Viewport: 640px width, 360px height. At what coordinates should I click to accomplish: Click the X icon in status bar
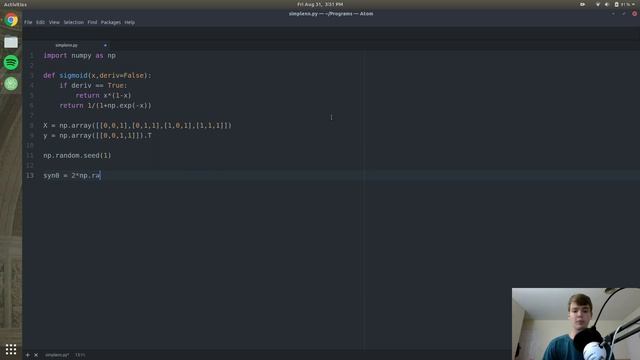36,355
